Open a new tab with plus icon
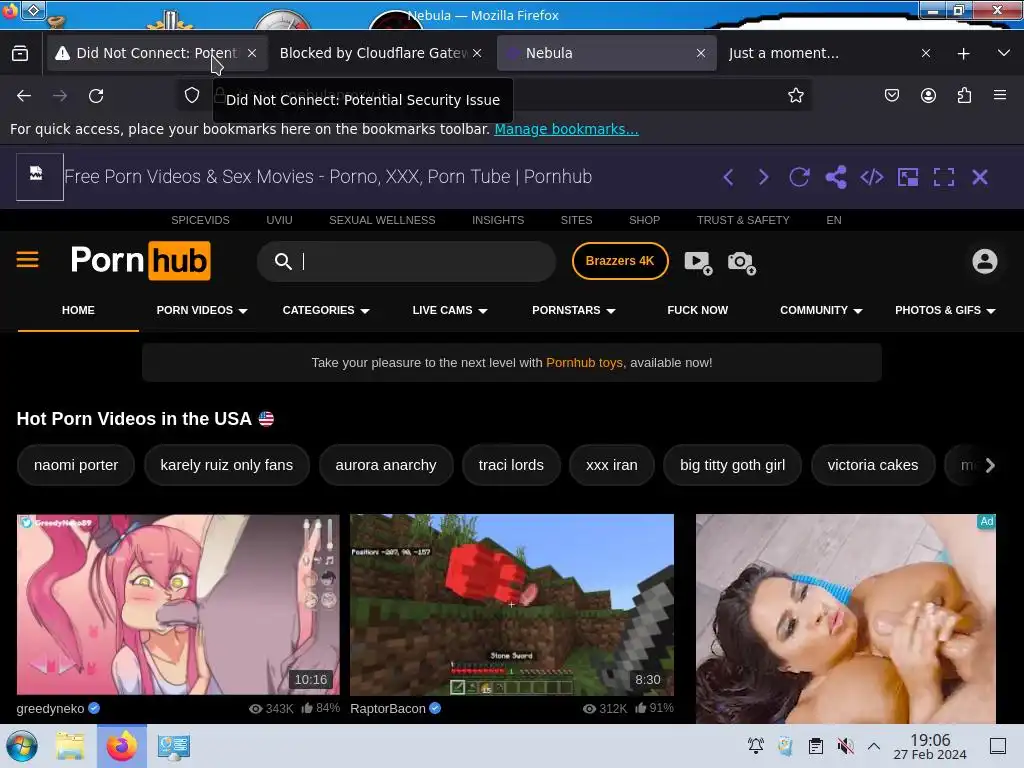The image size is (1024, 768). click(963, 54)
